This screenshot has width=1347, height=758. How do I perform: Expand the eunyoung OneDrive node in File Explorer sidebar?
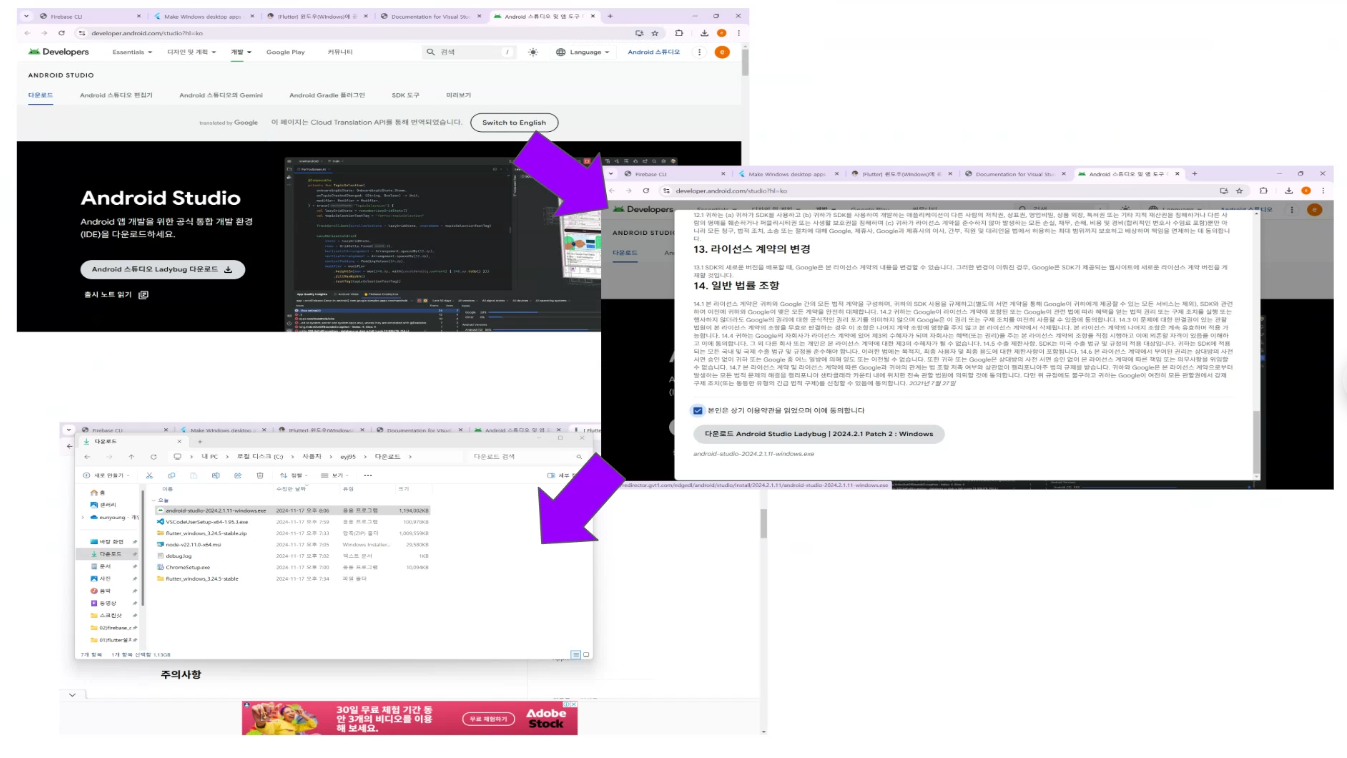point(83,518)
